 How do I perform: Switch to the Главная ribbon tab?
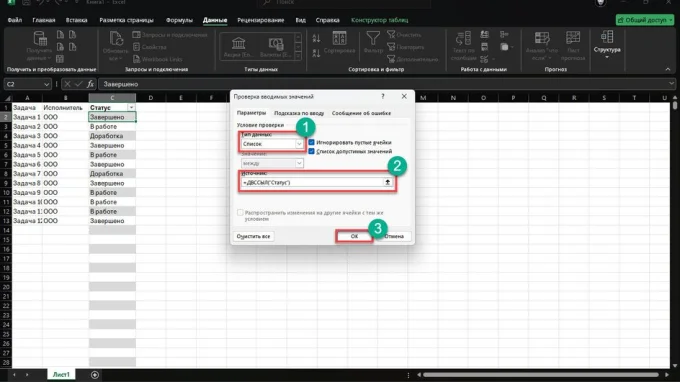pos(44,20)
